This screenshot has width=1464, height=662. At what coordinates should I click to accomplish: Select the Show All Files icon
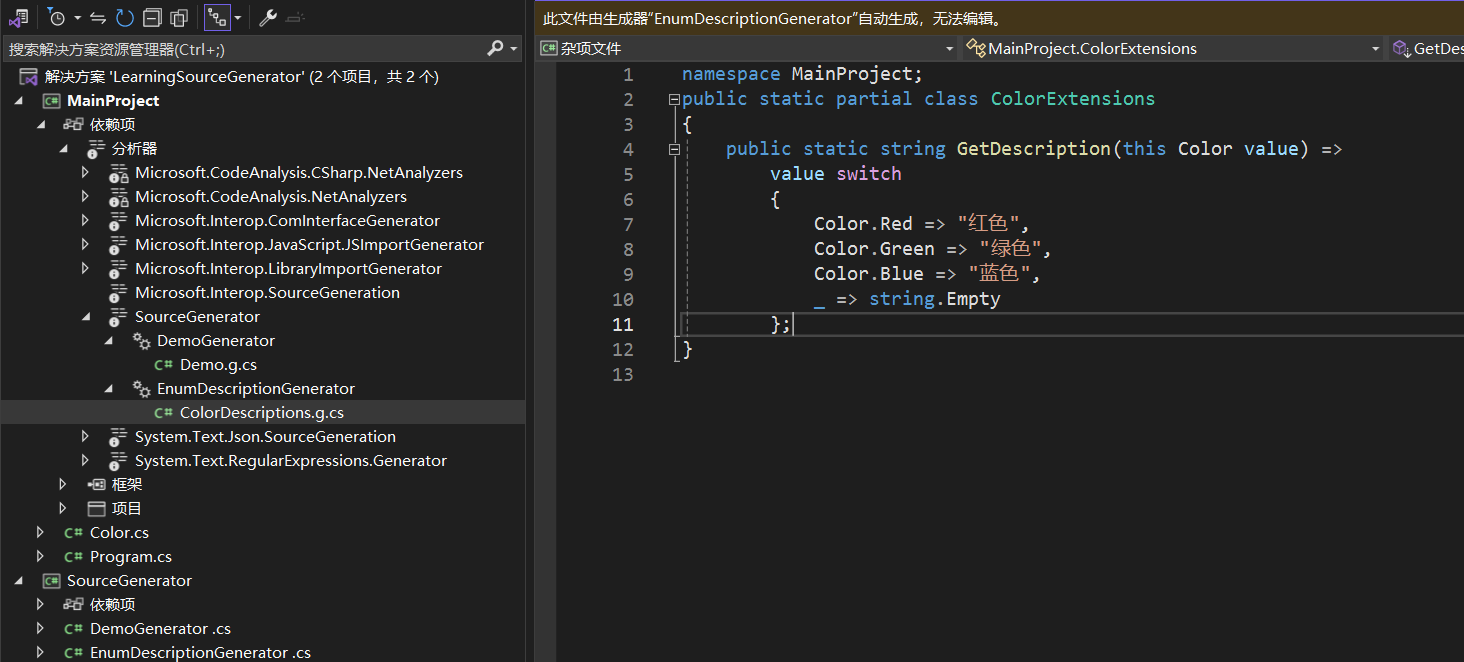point(178,17)
